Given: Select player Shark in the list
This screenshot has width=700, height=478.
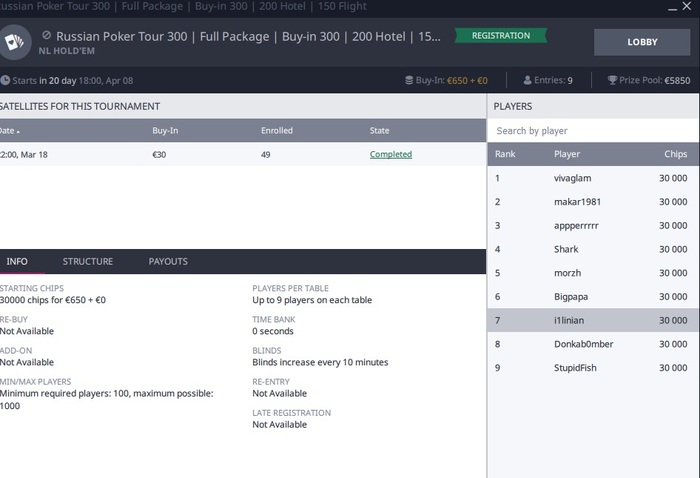Looking at the screenshot, I should [593, 249].
